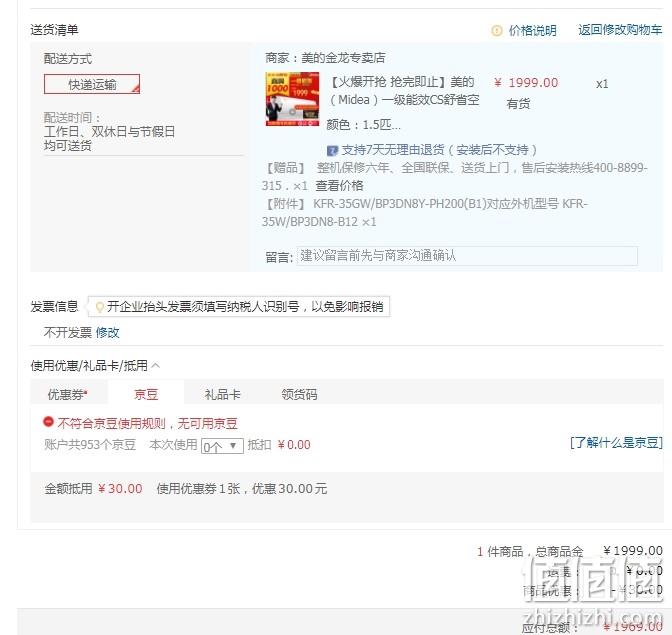Click 金额抵用 ¥30.00 amount text
672x635 pixels.
click(x=93, y=488)
